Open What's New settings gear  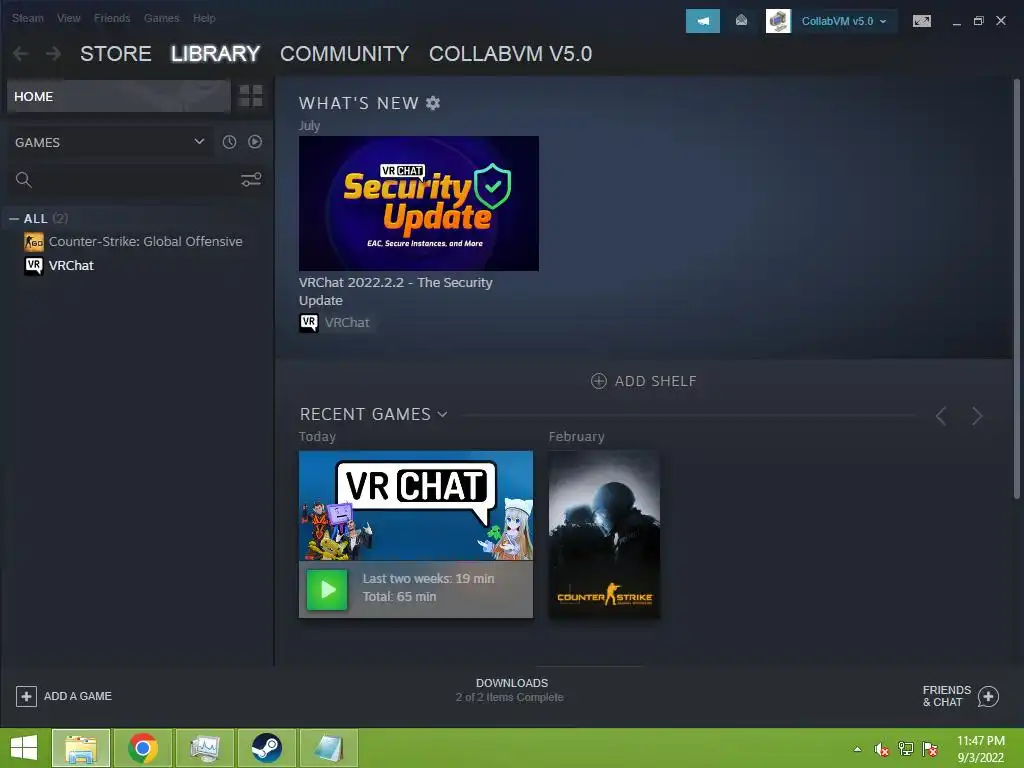click(x=433, y=103)
